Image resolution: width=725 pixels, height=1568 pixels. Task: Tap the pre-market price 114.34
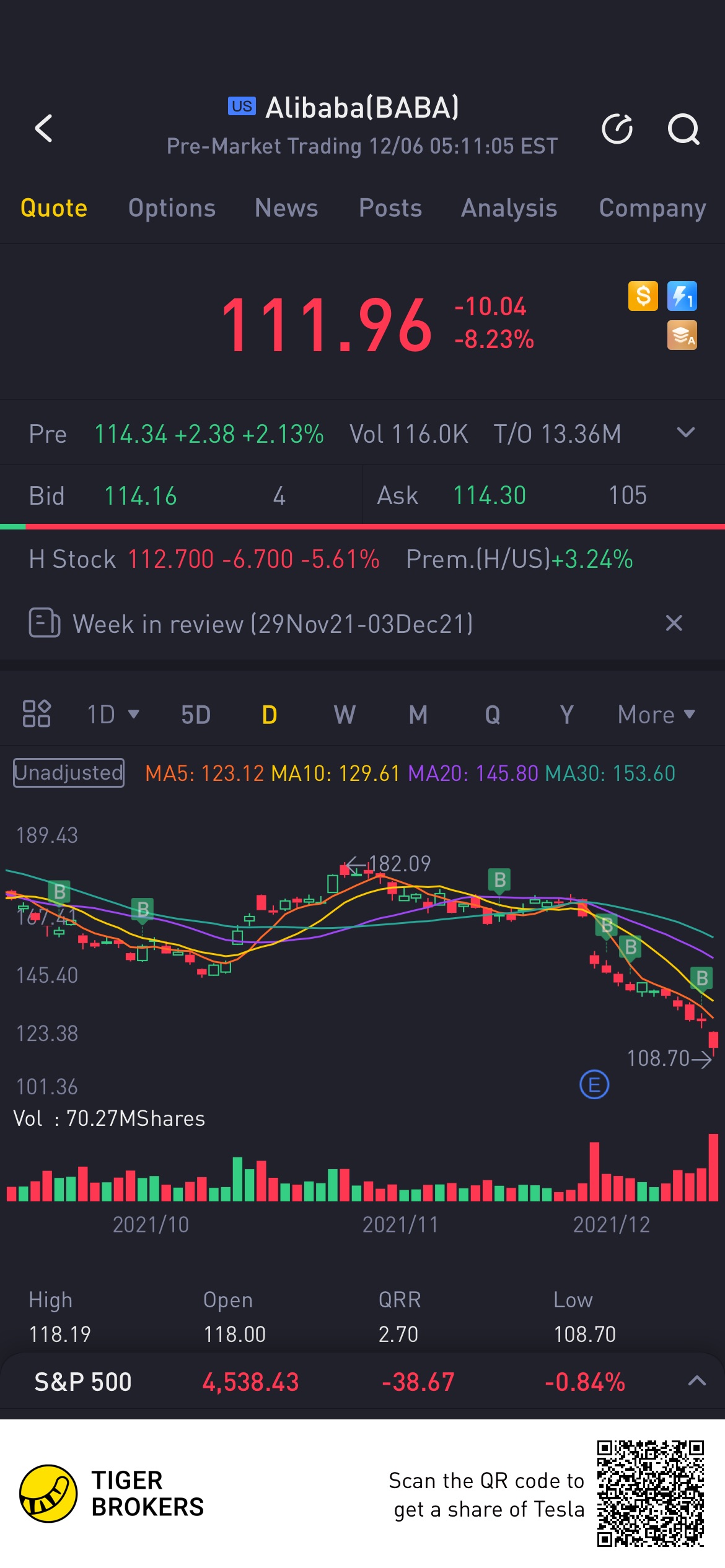click(x=131, y=434)
